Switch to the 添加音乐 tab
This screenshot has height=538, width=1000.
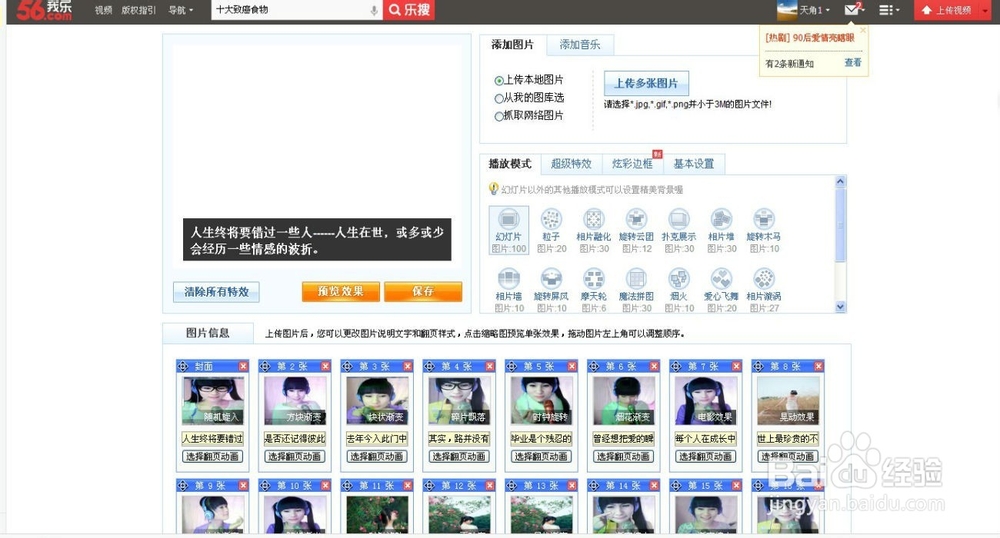(x=580, y=45)
